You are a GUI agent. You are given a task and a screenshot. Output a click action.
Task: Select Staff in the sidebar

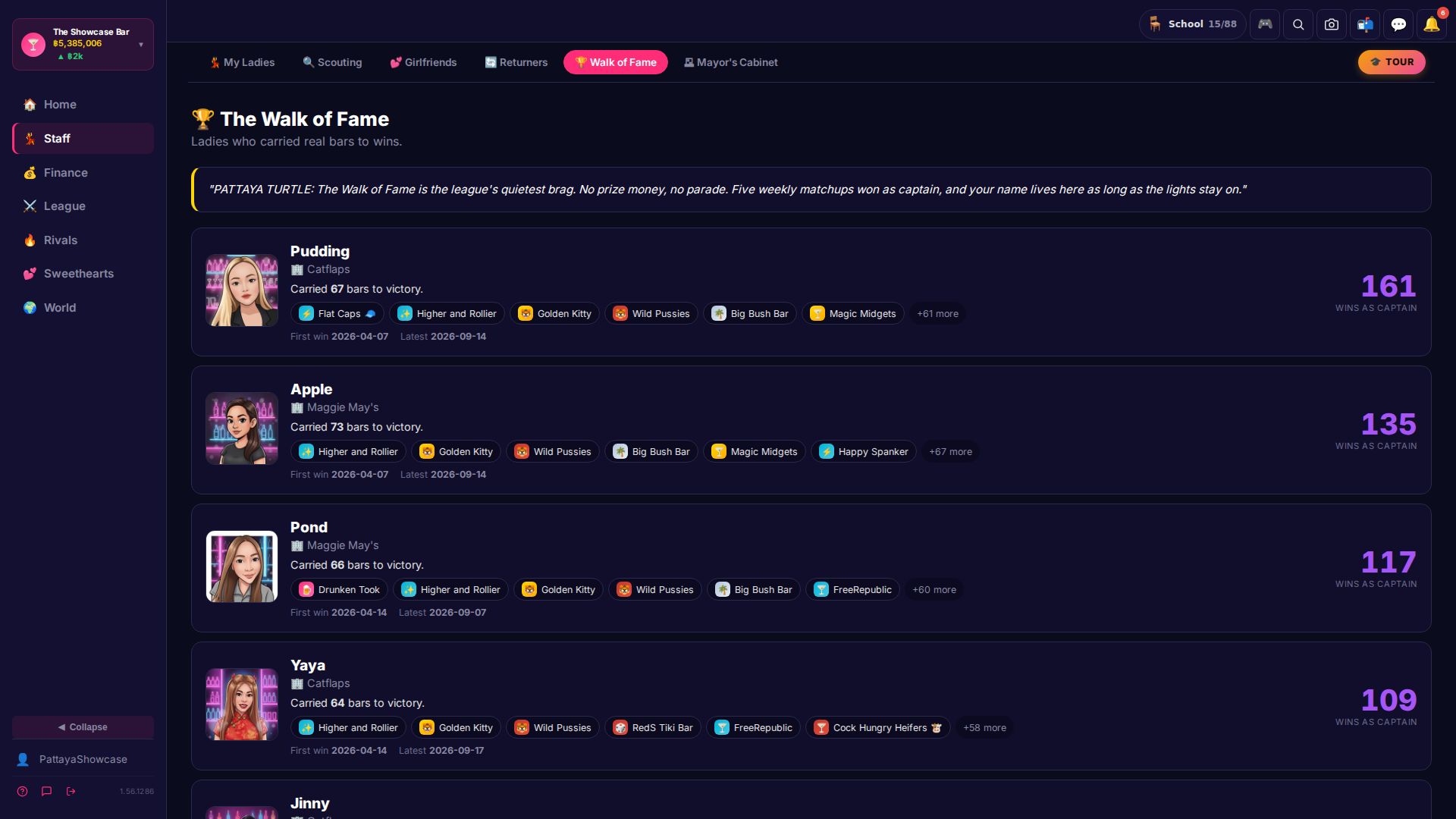pyautogui.click(x=83, y=139)
